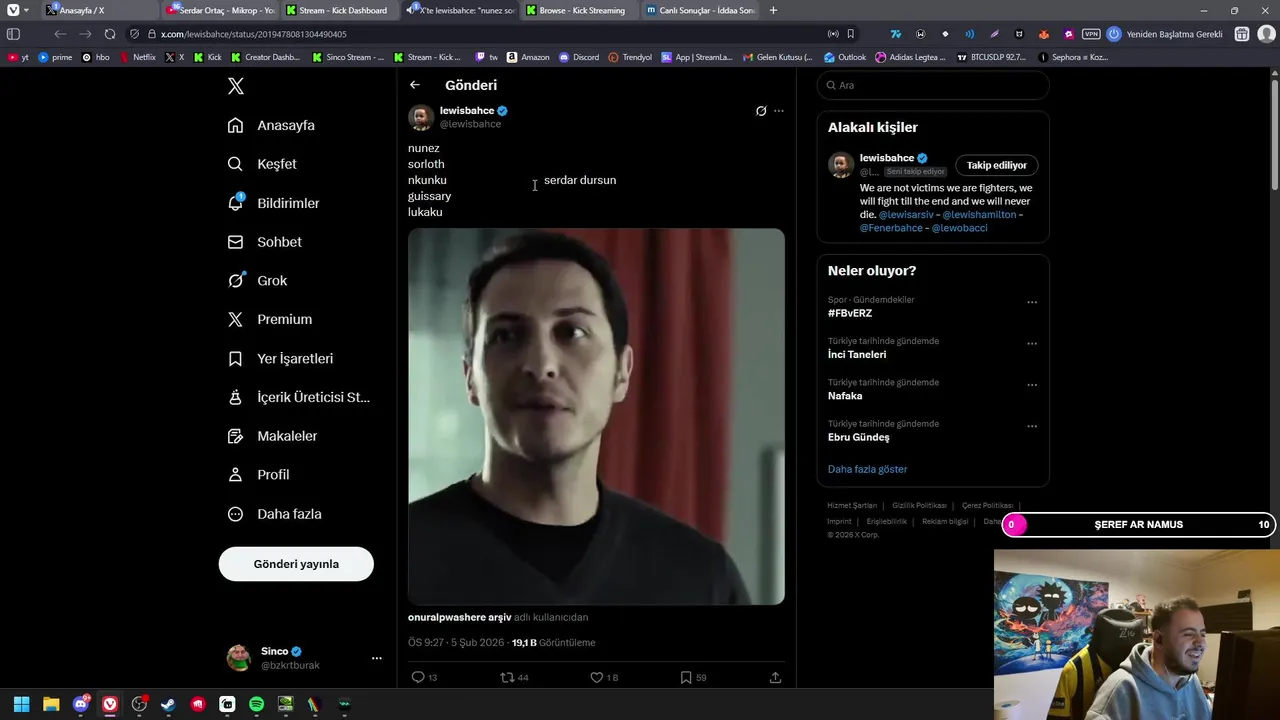Open Makaleler in the sidebar

272,436
